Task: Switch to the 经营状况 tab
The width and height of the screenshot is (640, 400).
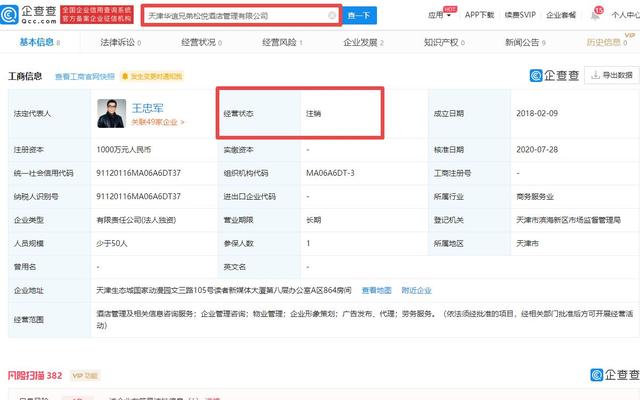Action: pos(201,42)
